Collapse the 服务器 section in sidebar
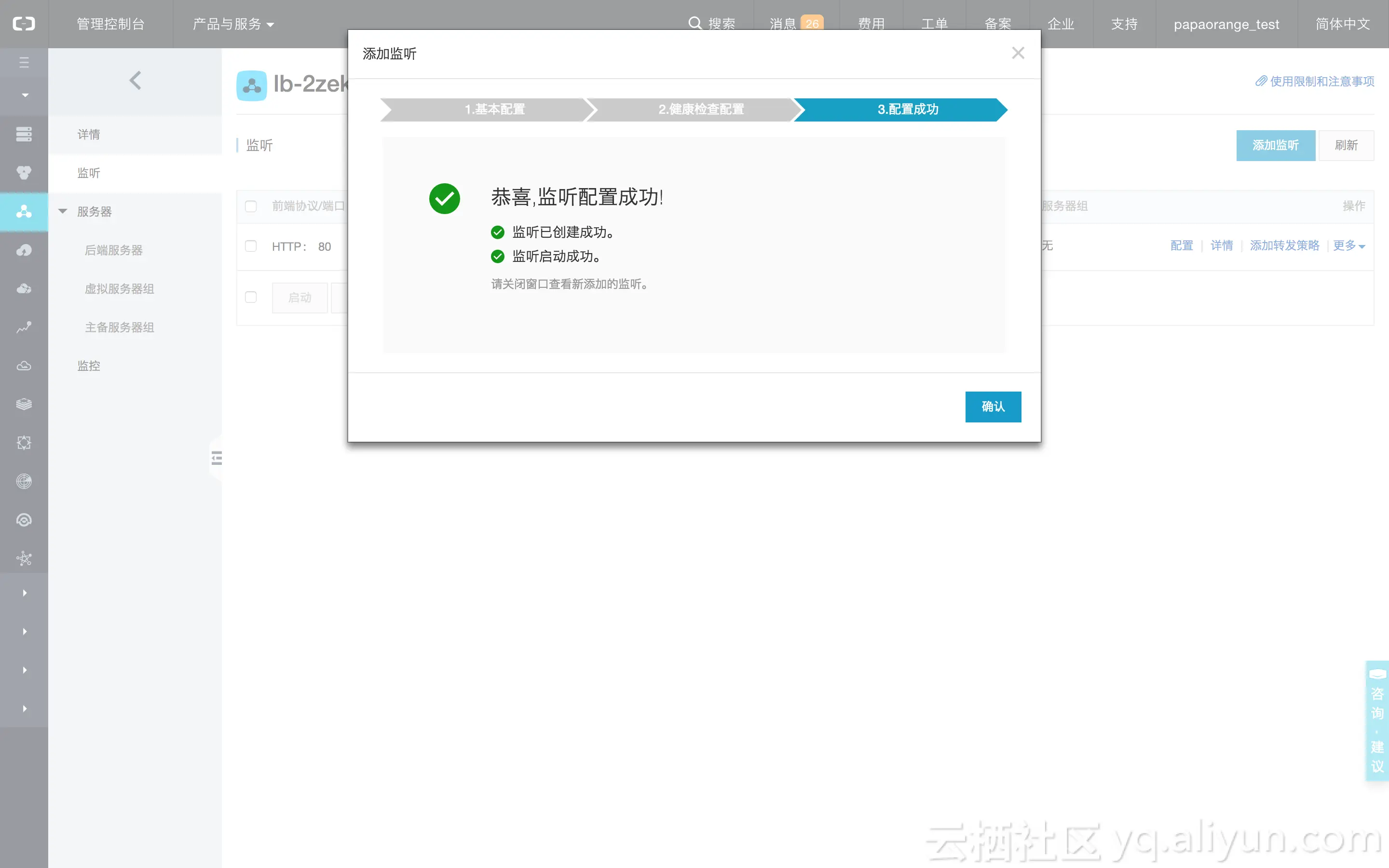 [x=63, y=211]
